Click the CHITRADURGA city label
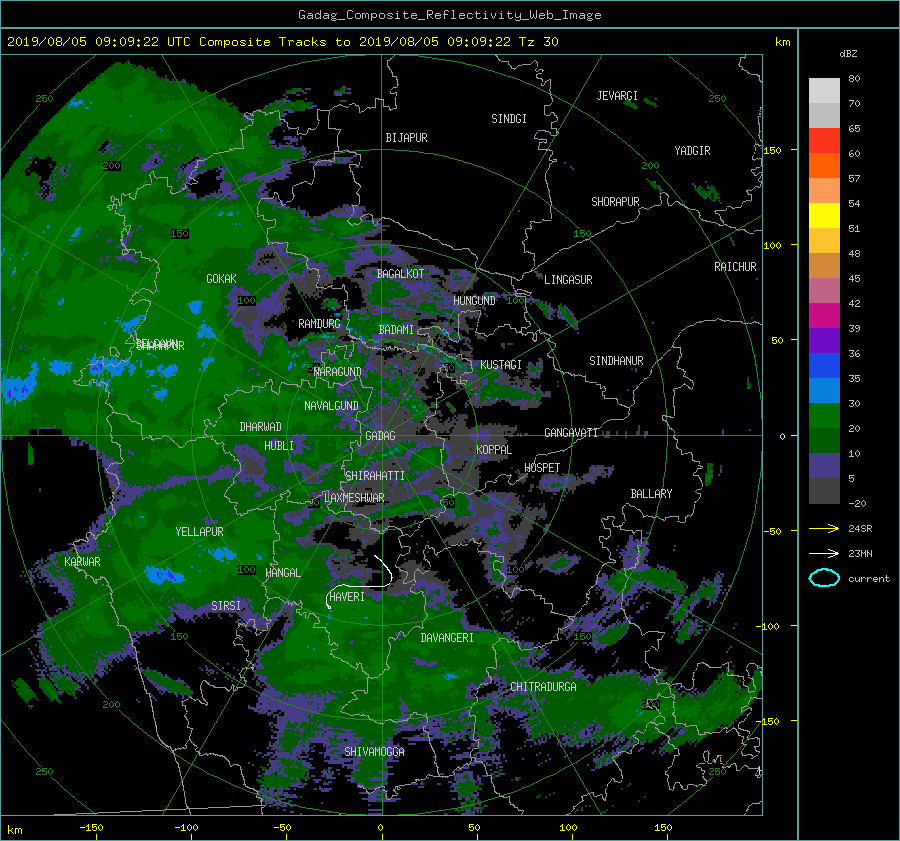This screenshot has width=900, height=841. [x=543, y=687]
